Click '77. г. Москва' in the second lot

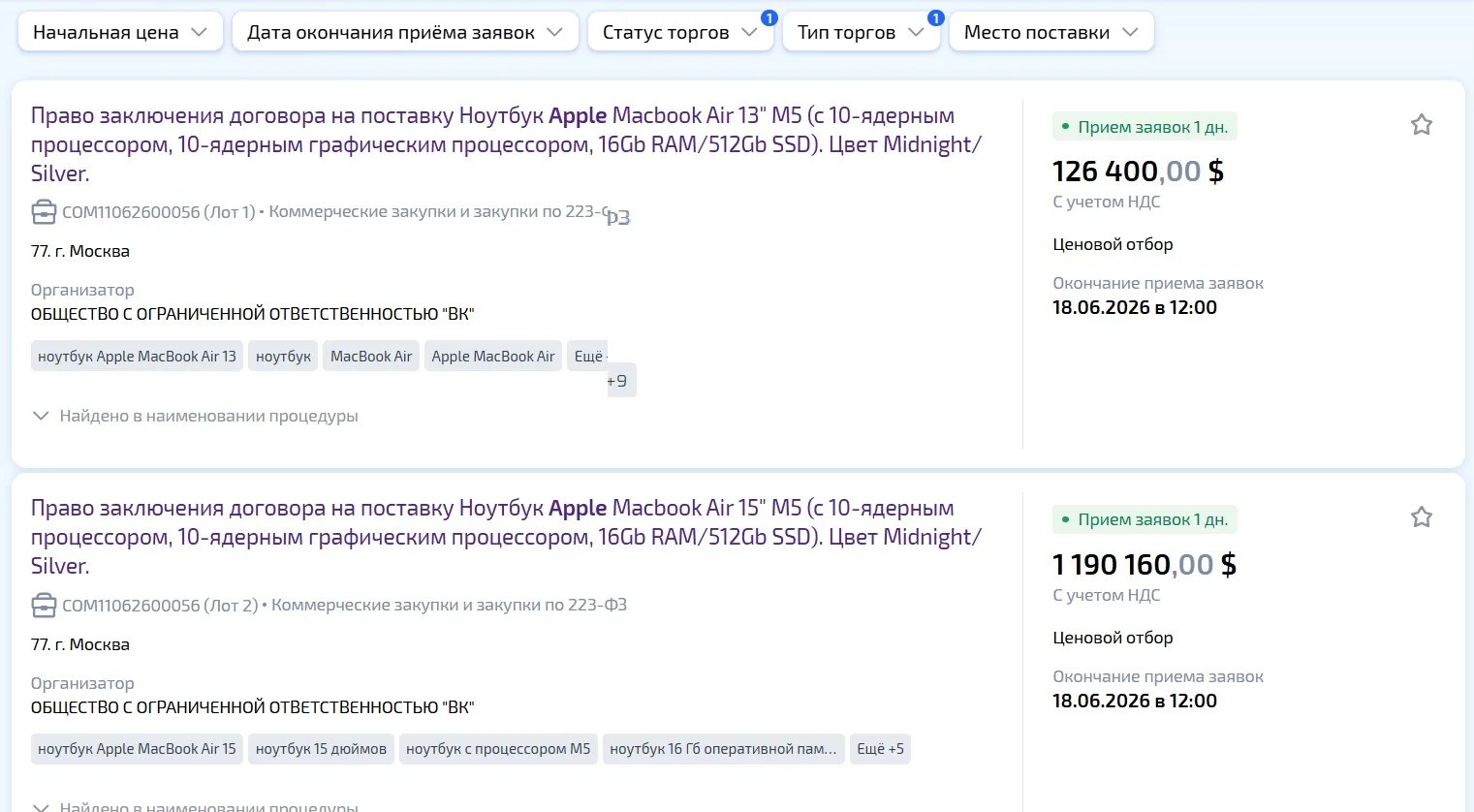coord(80,644)
